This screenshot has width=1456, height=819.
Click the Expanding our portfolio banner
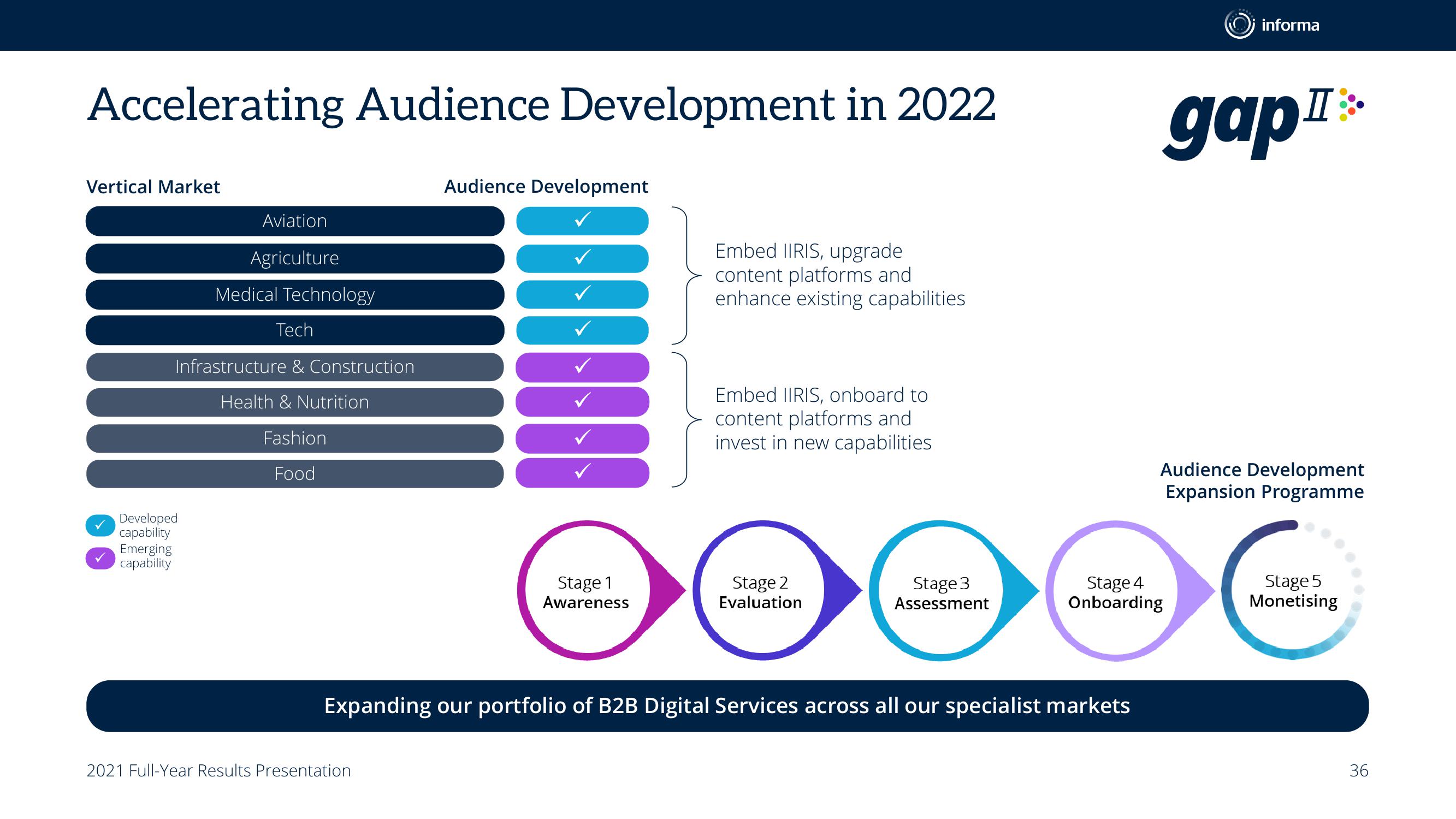click(727, 706)
